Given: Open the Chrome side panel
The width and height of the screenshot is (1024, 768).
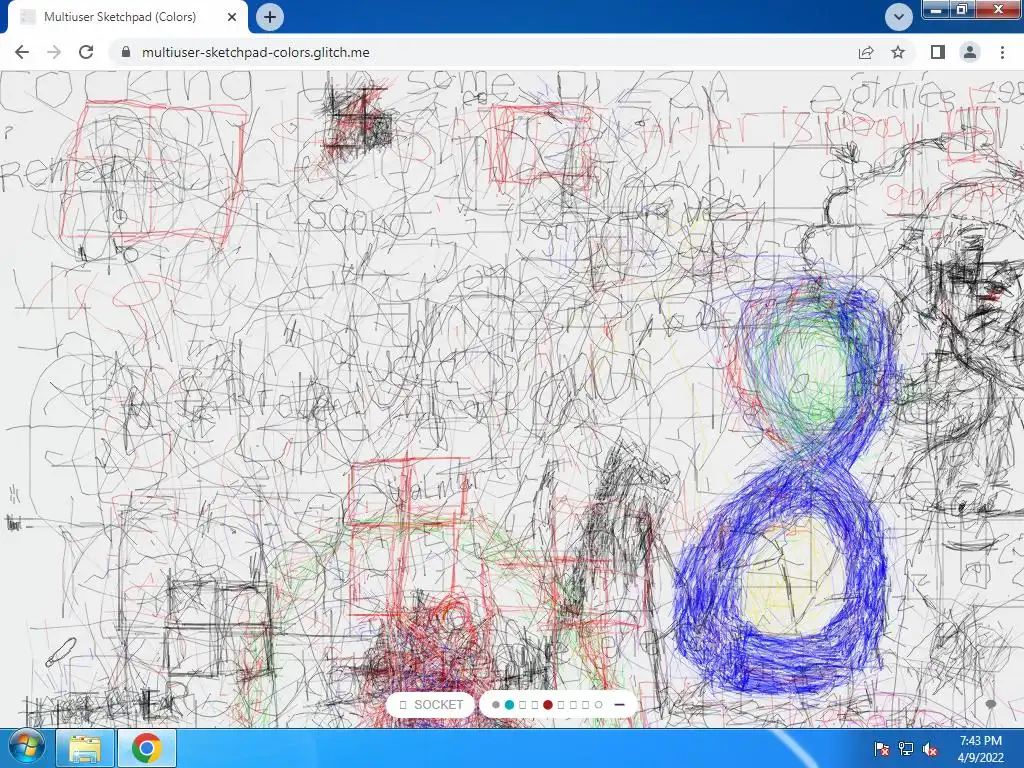Looking at the screenshot, I should [938, 52].
